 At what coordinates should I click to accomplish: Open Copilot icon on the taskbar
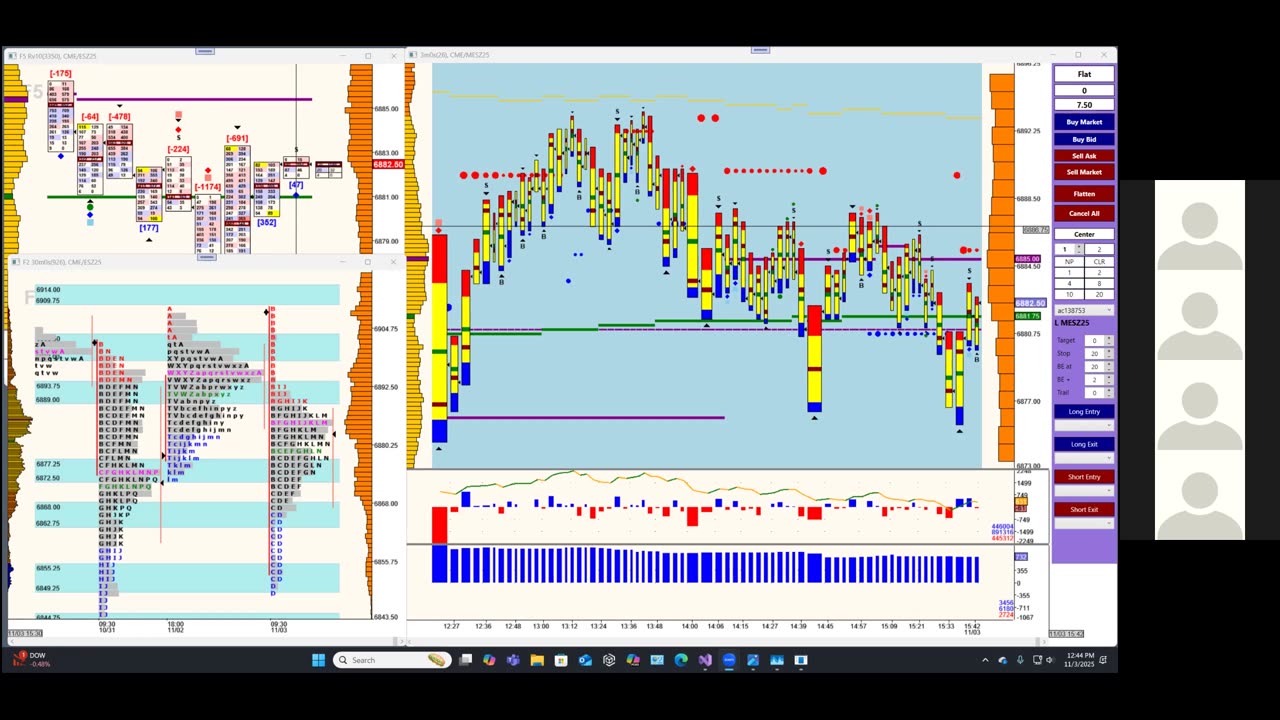(x=489, y=660)
